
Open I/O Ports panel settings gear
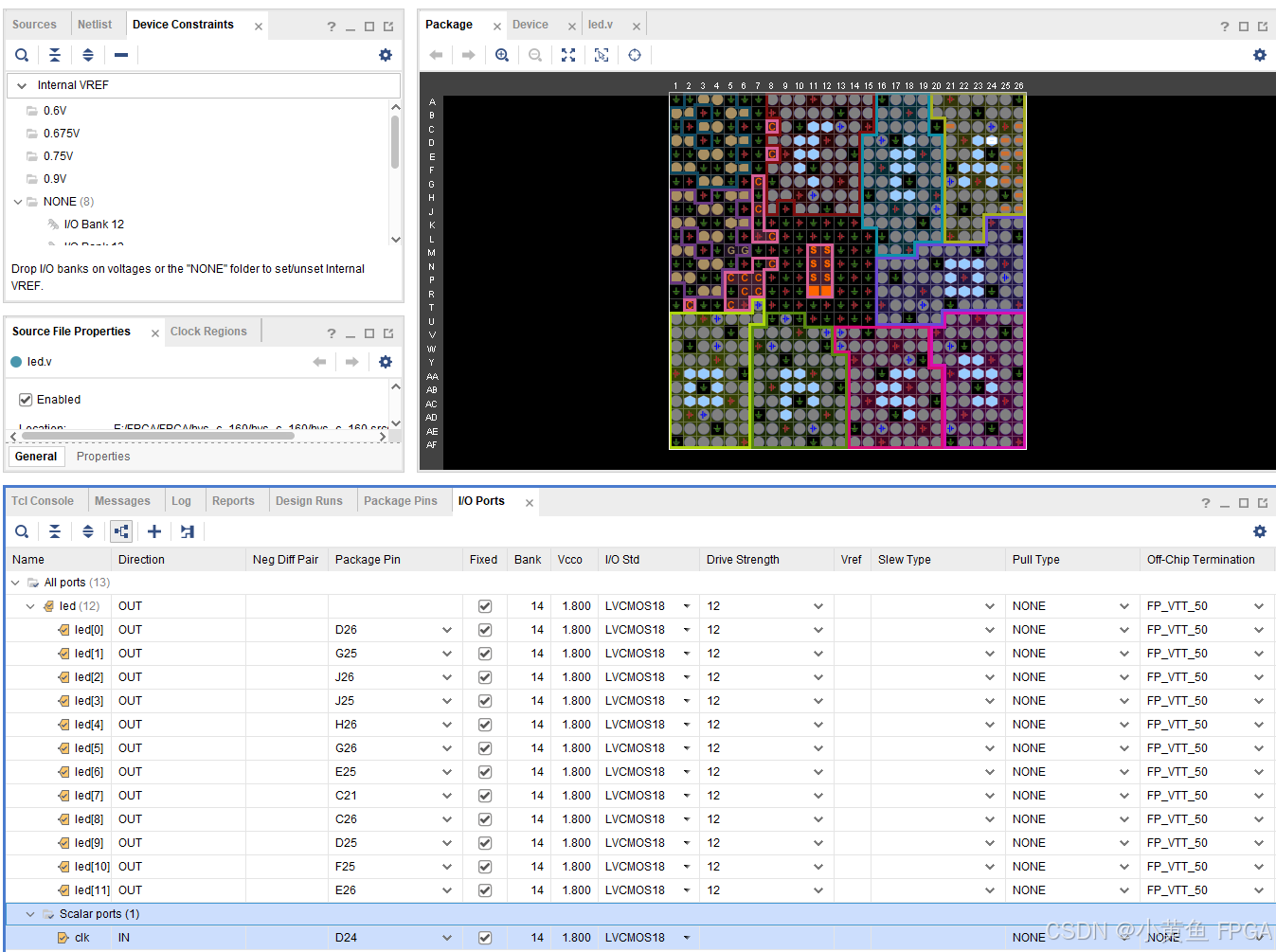[x=1260, y=531]
